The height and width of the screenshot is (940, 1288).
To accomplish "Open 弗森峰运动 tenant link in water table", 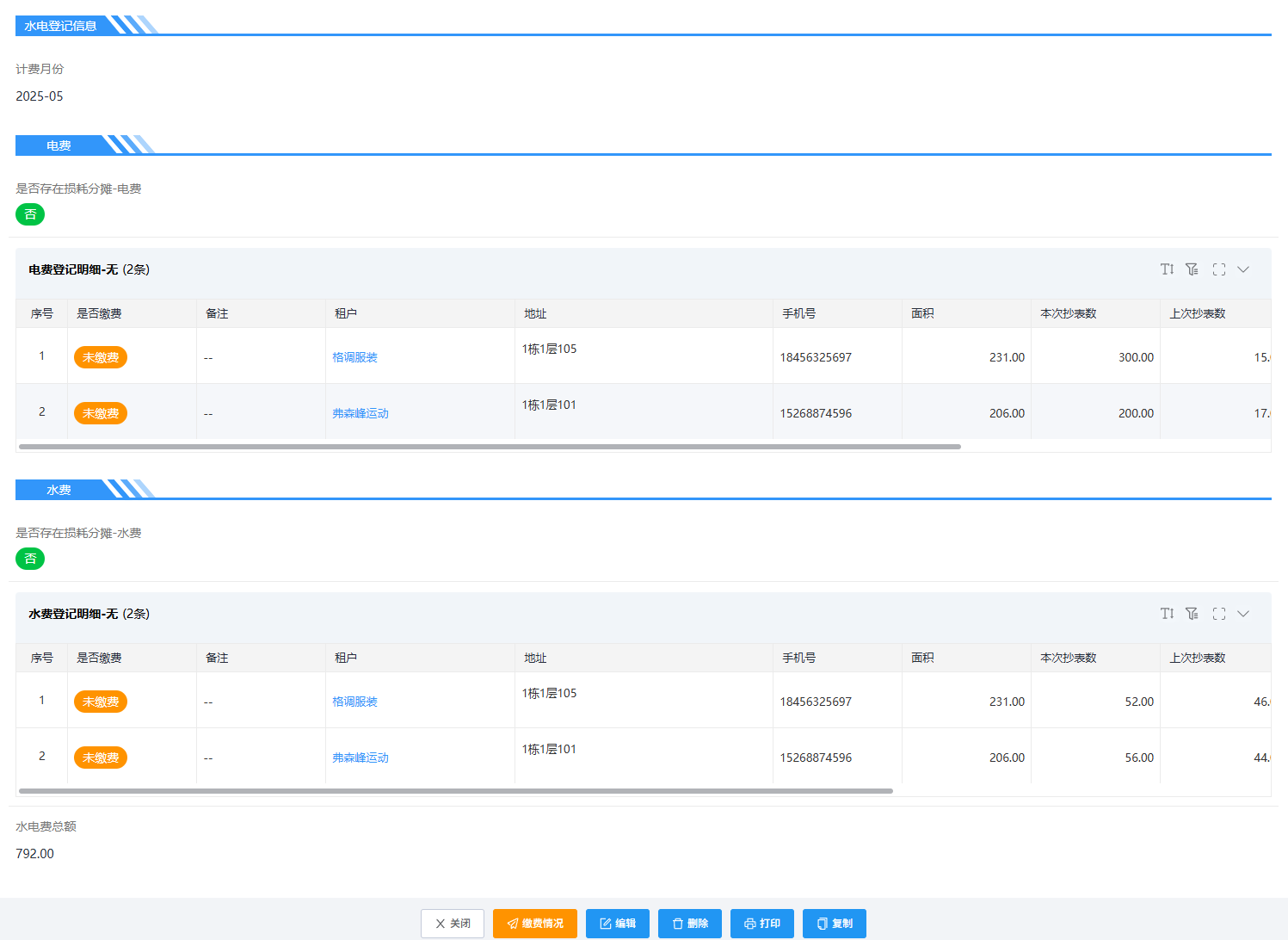I will pos(361,758).
